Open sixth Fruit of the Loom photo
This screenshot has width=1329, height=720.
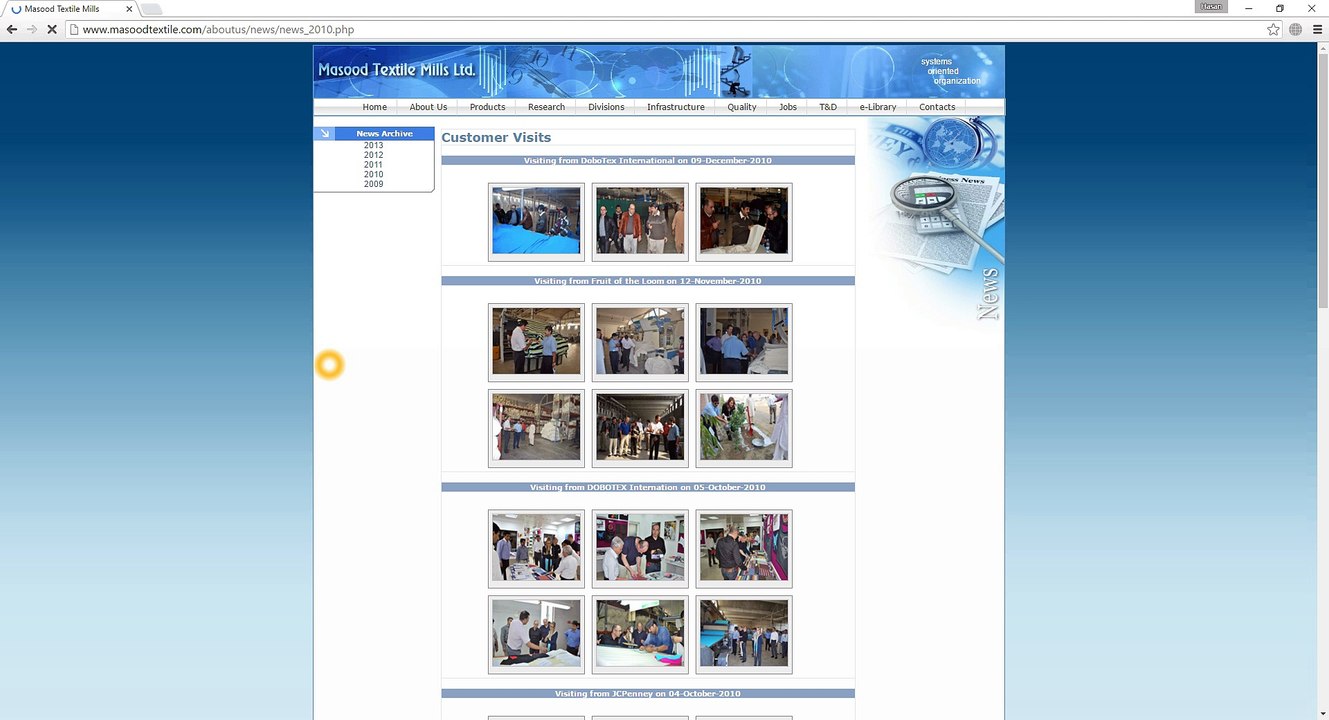(x=744, y=428)
